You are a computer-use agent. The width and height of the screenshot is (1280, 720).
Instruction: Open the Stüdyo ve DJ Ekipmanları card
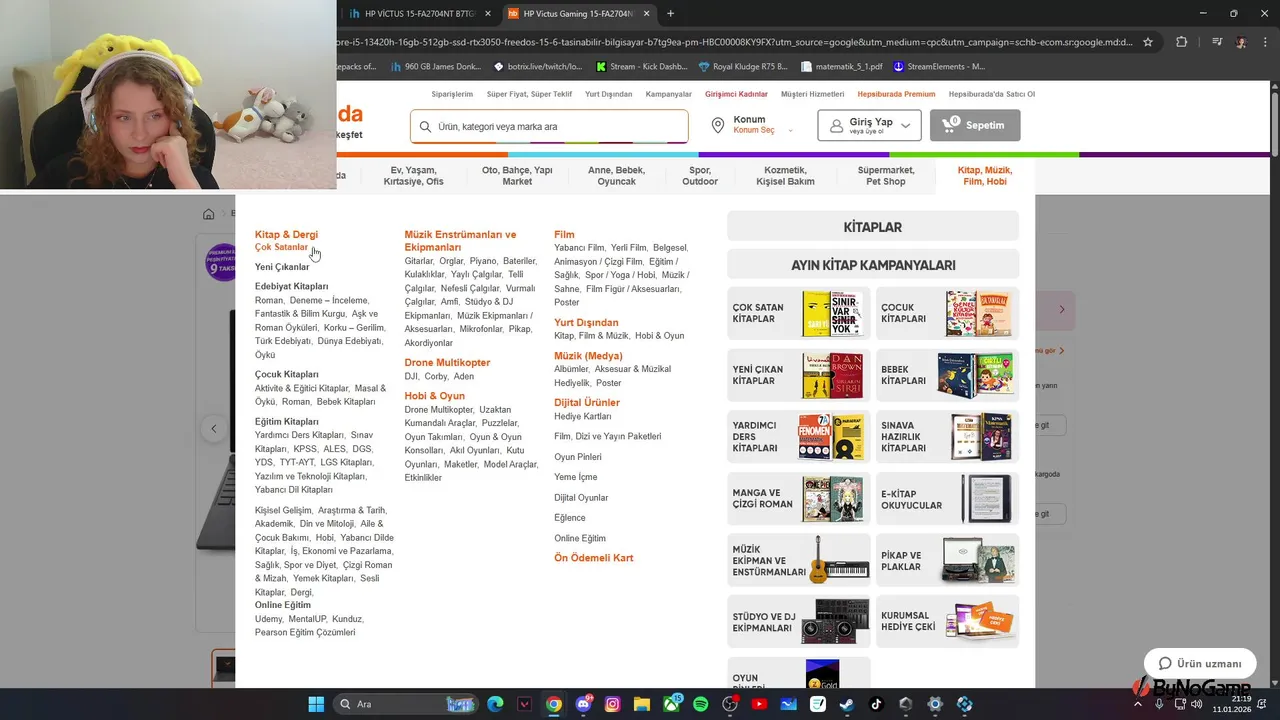pos(798,622)
